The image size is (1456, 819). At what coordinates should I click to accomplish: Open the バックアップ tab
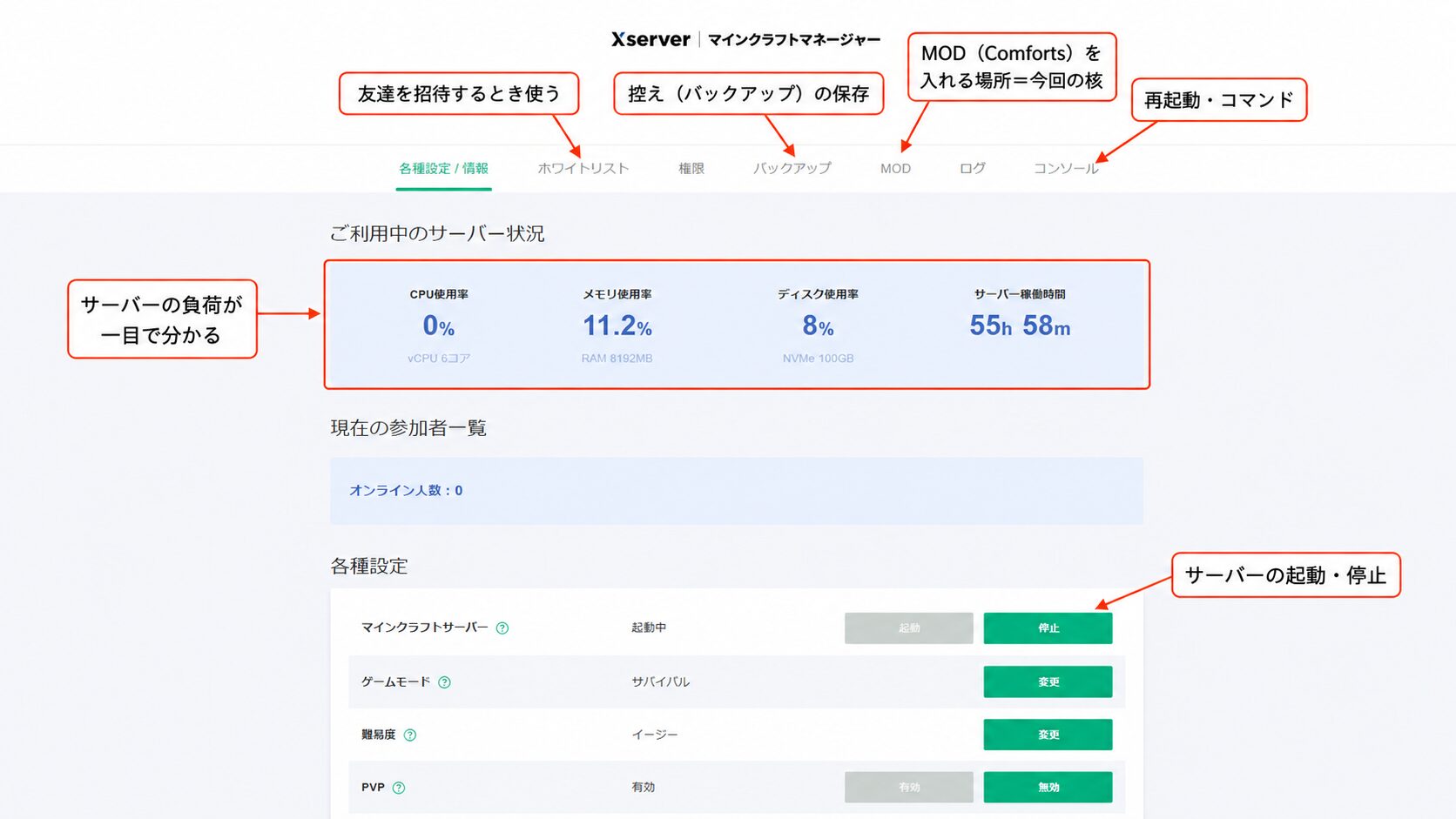[x=792, y=168]
